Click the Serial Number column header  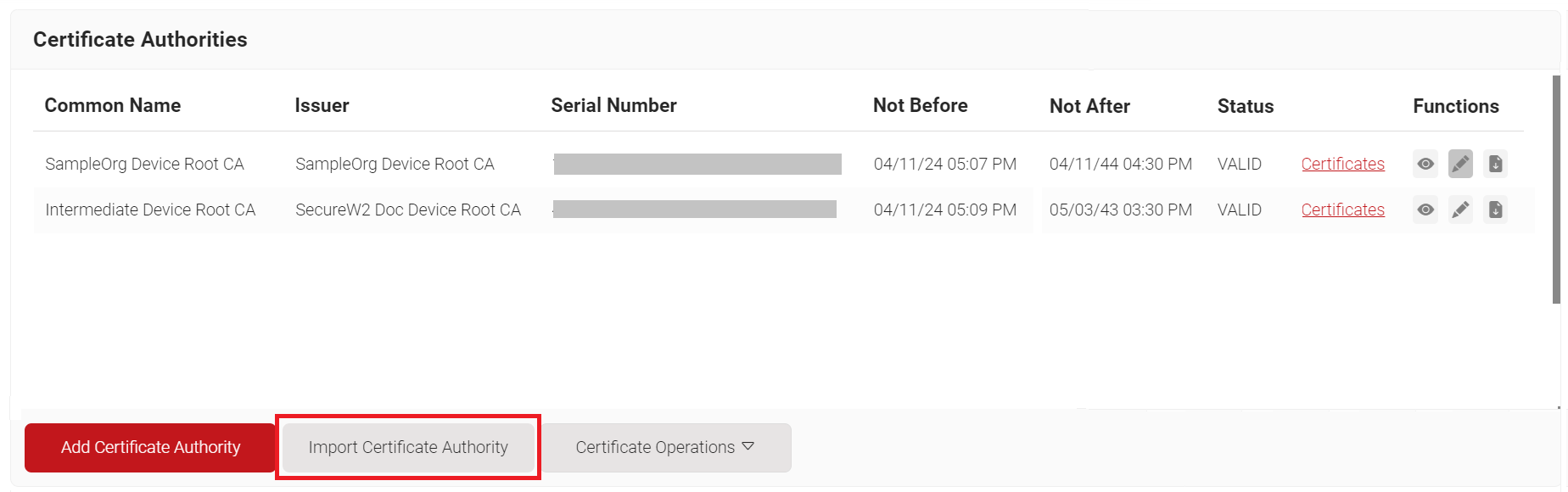click(613, 106)
